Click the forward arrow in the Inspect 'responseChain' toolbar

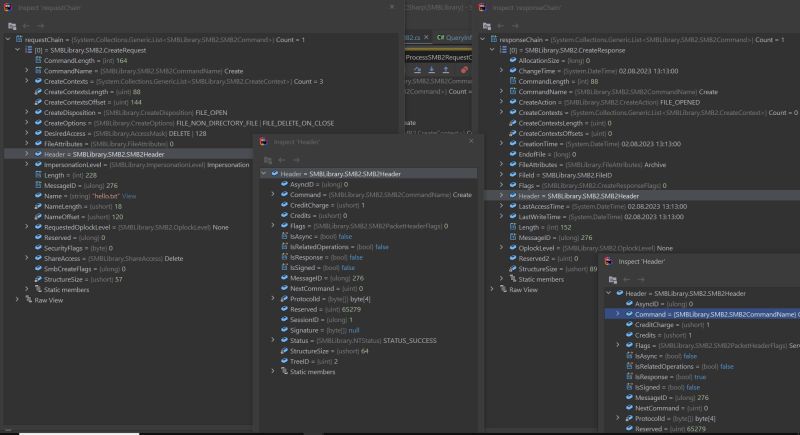pos(515,26)
